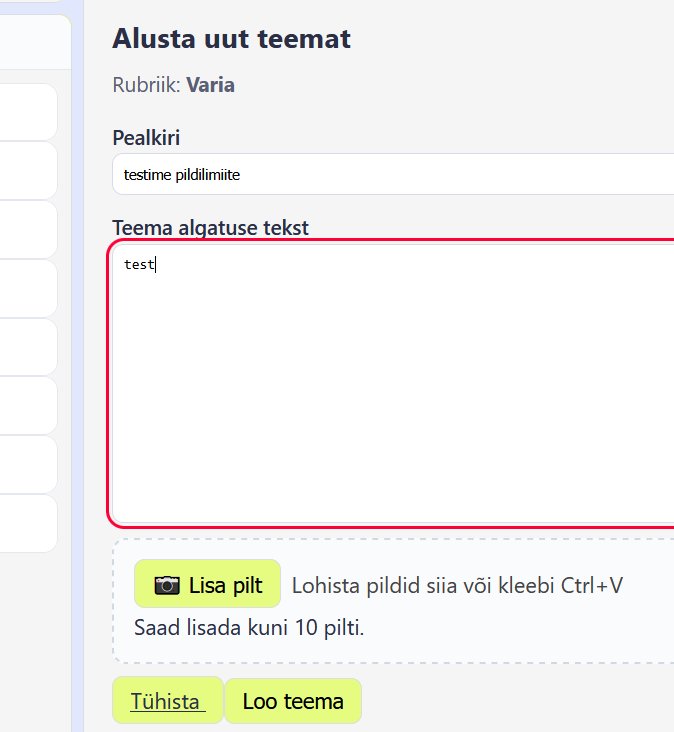Click the Rubriik label text
The image size is (674, 732).
pos(146,85)
